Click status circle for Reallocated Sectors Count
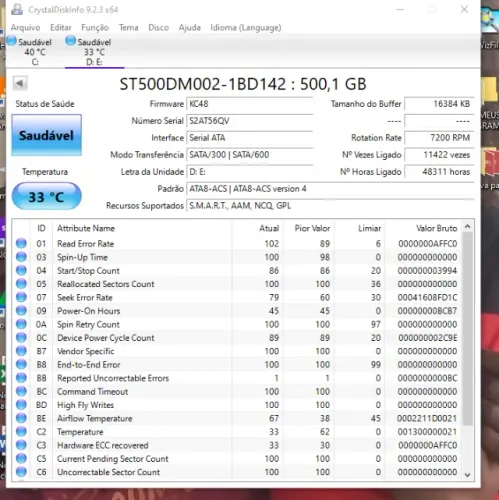The width and height of the screenshot is (499, 500). tap(21, 284)
